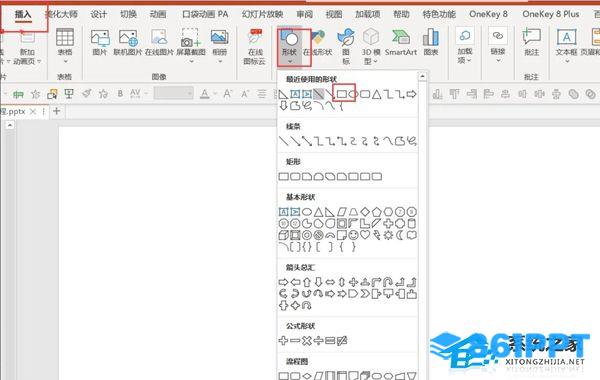
Task: Pick the smiley face basic shape
Action: pyautogui.click(x=353, y=235)
